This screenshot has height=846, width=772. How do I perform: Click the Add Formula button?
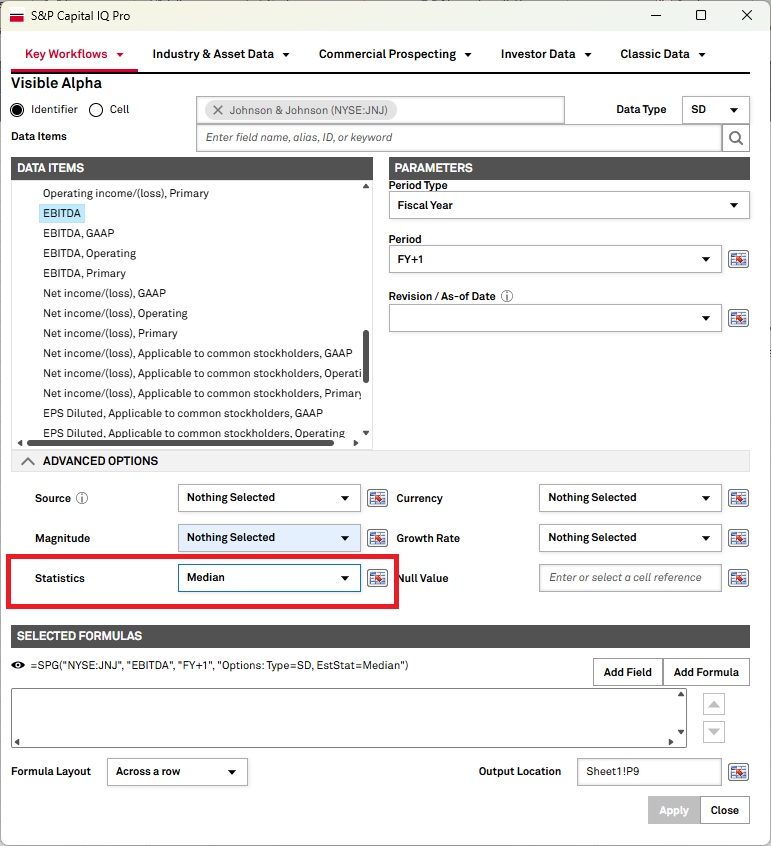(x=706, y=672)
